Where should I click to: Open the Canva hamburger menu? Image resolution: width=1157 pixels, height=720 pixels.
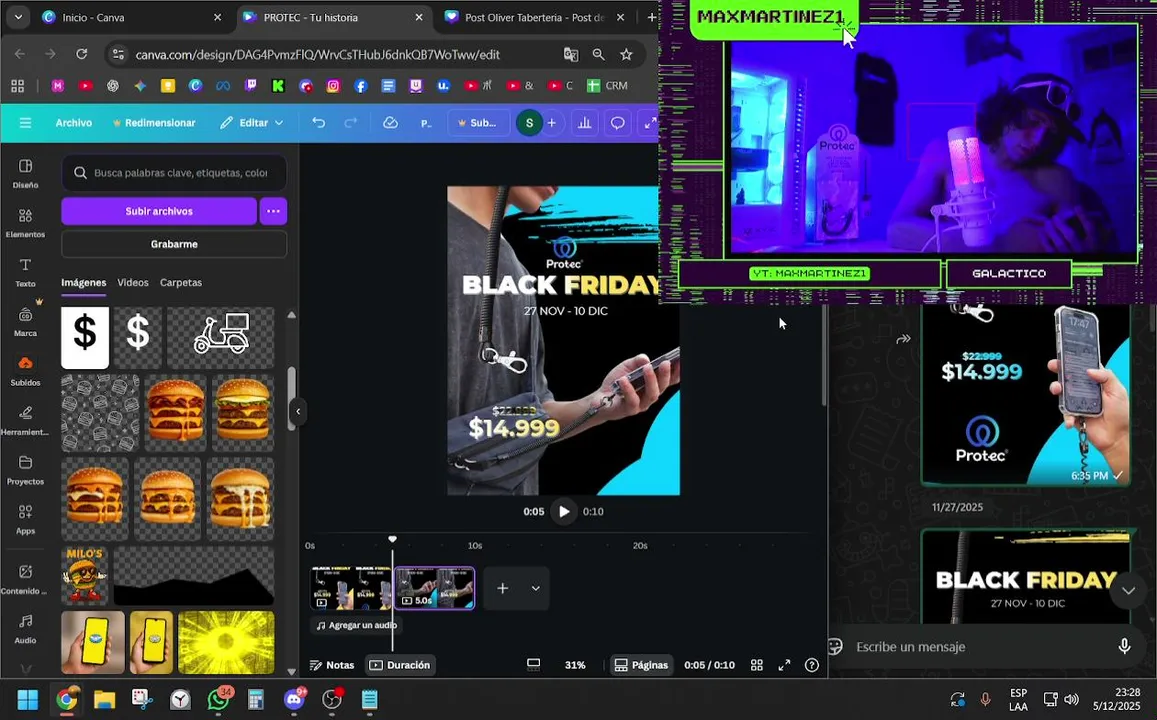[x=25, y=122]
